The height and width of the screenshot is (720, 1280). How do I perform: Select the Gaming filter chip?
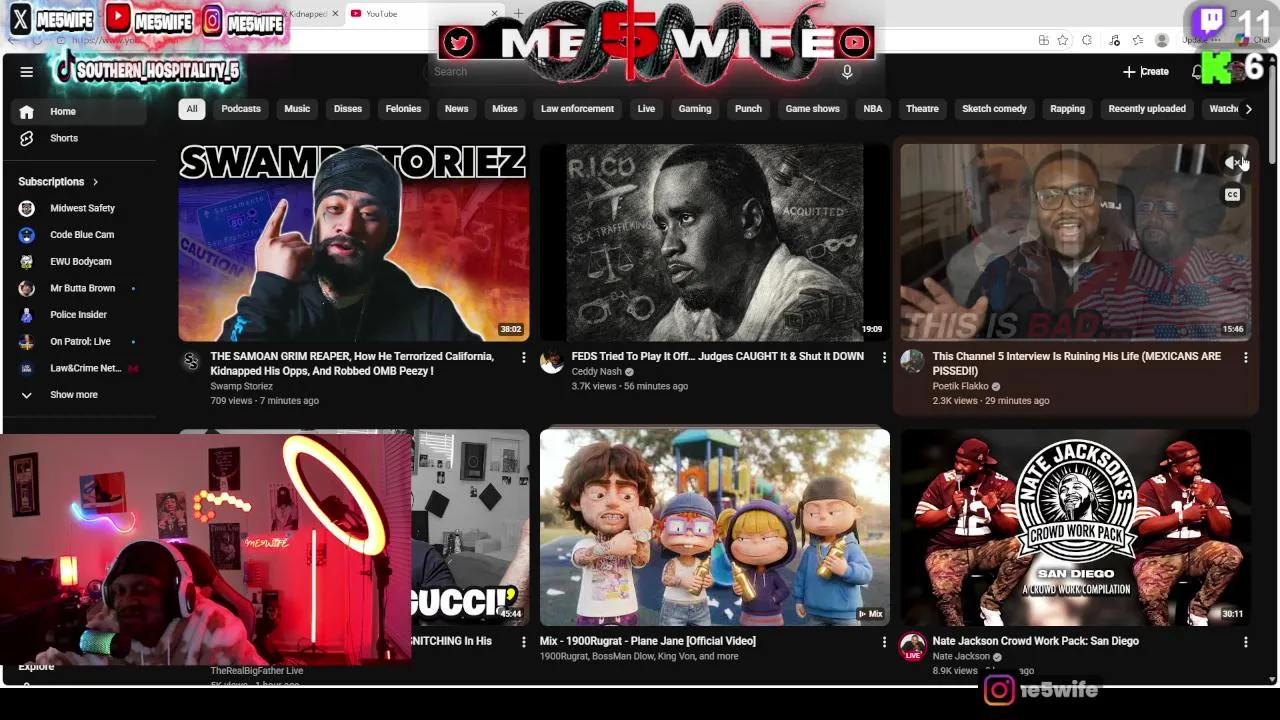pyautogui.click(x=695, y=109)
